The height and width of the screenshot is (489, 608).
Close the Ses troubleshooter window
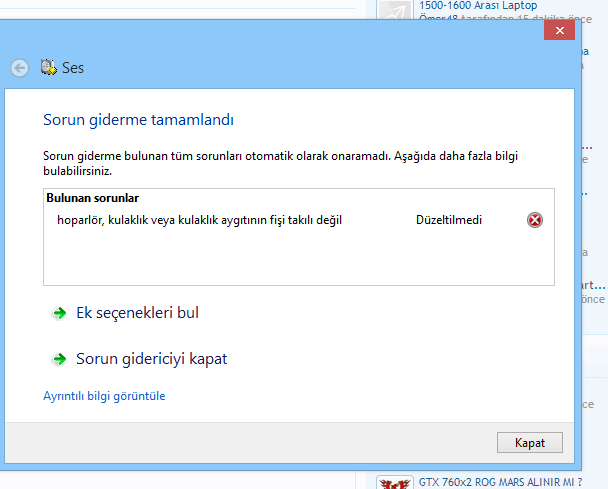click(x=559, y=30)
